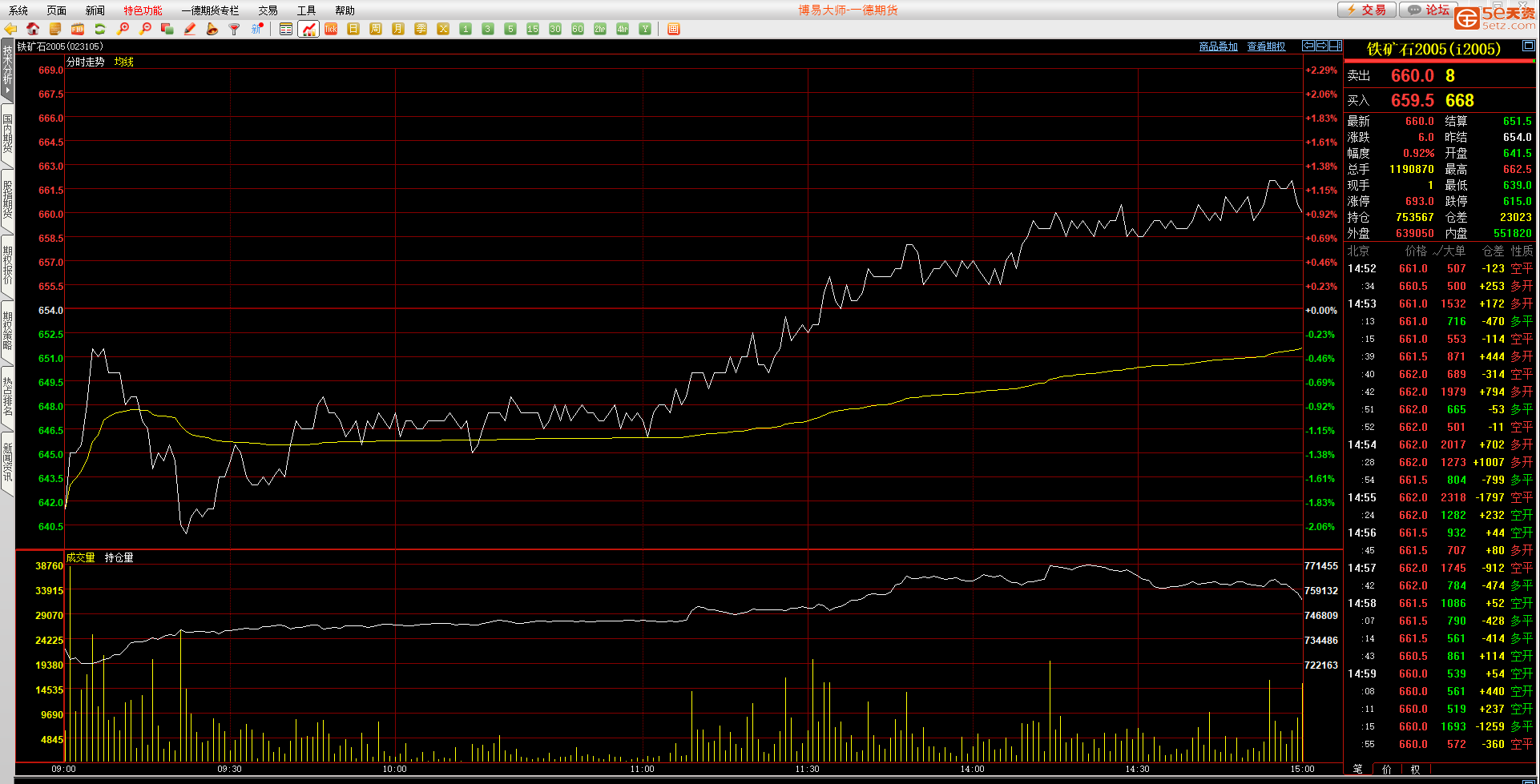The width and height of the screenshot is (1540, 784).
Task: Select the red pencil drawing tool
Action: click(190, 29)
